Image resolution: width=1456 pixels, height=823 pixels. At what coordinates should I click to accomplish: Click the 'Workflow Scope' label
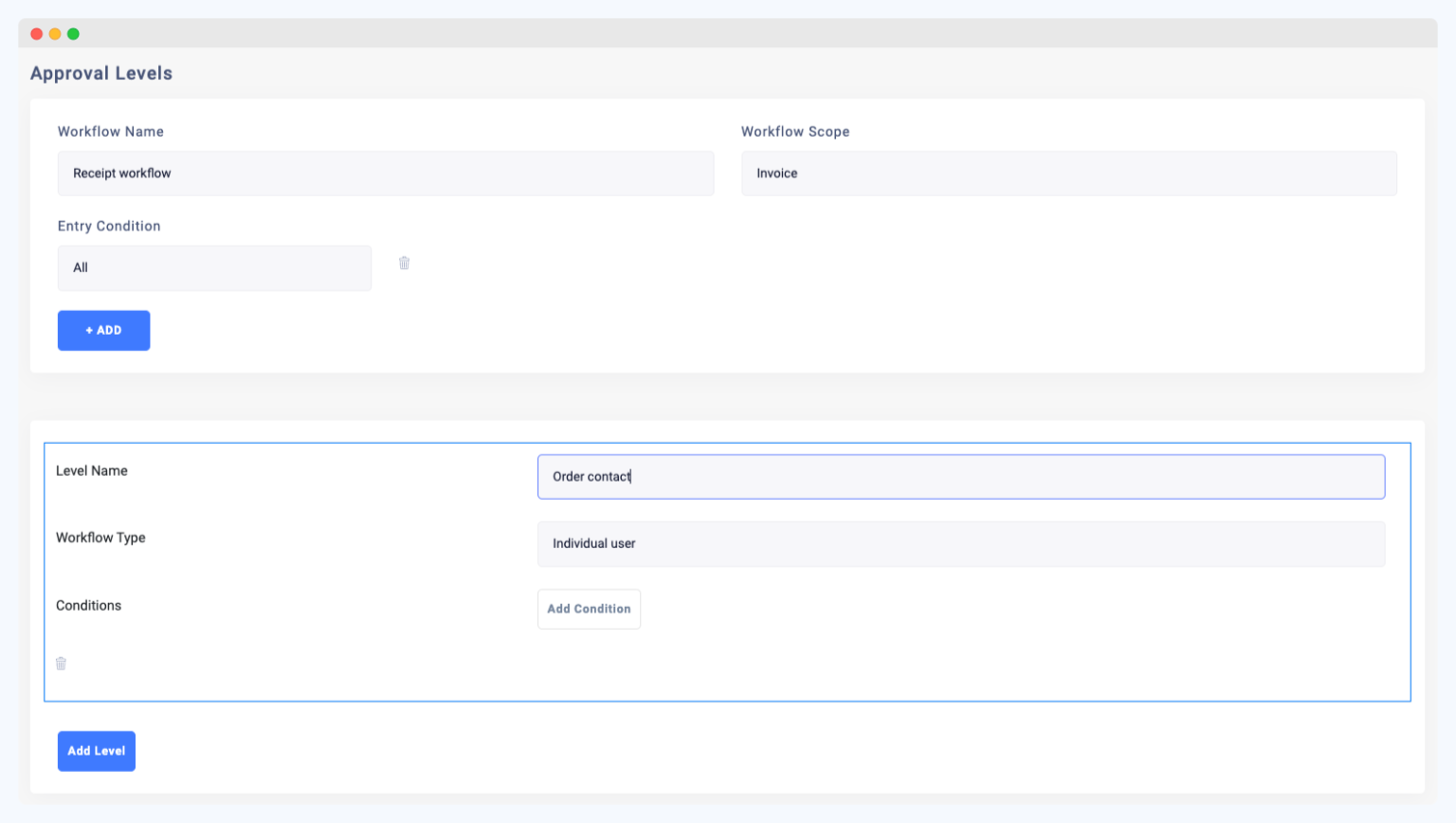pyautogui.click(x=795, y=132)
